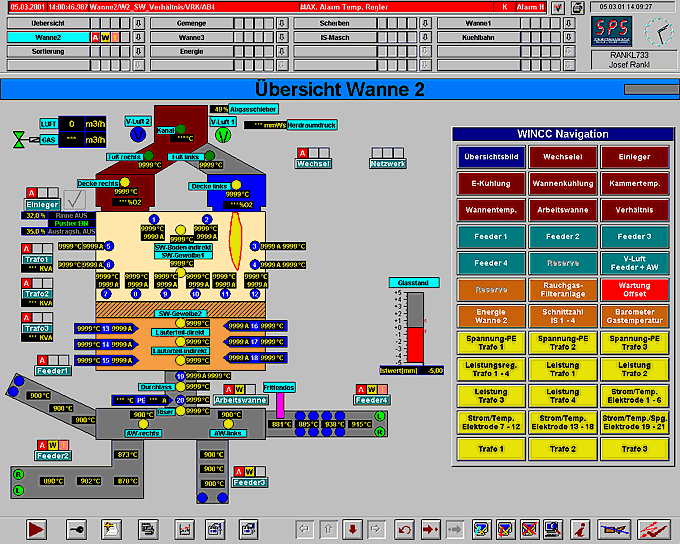Expand the down arrow next to Wanne3
Viewport: 680px width, 544px height.
click(282, 37)
